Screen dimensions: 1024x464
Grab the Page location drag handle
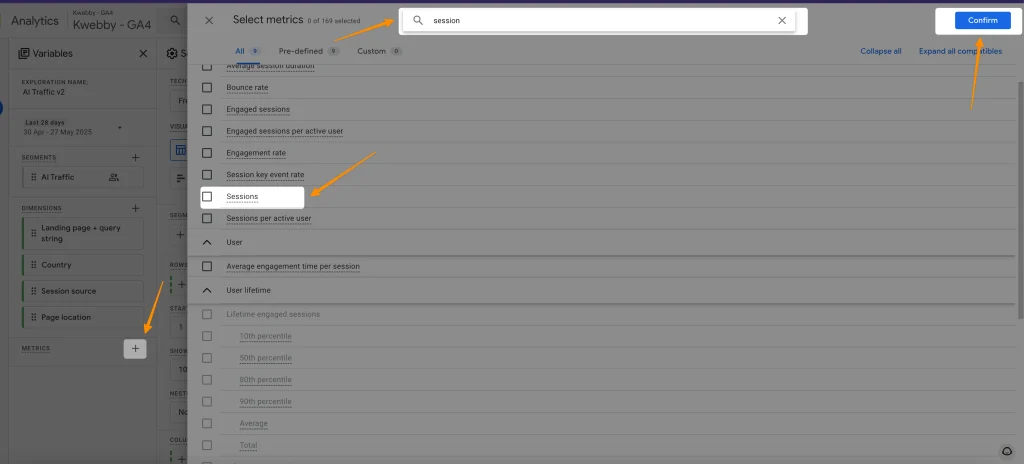[34, 318]
